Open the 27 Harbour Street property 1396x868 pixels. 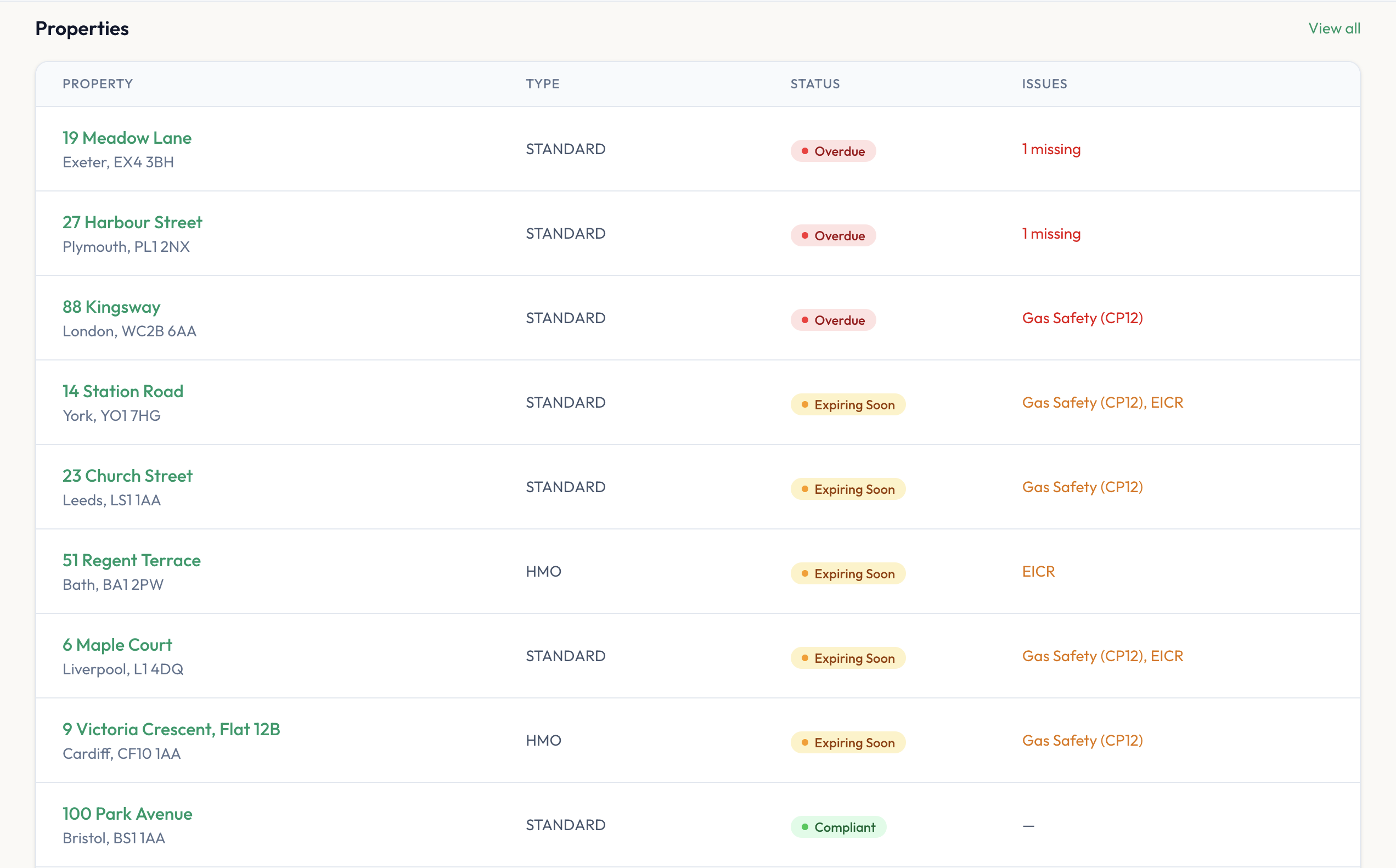pyautogui.click(x=132, y=222)
